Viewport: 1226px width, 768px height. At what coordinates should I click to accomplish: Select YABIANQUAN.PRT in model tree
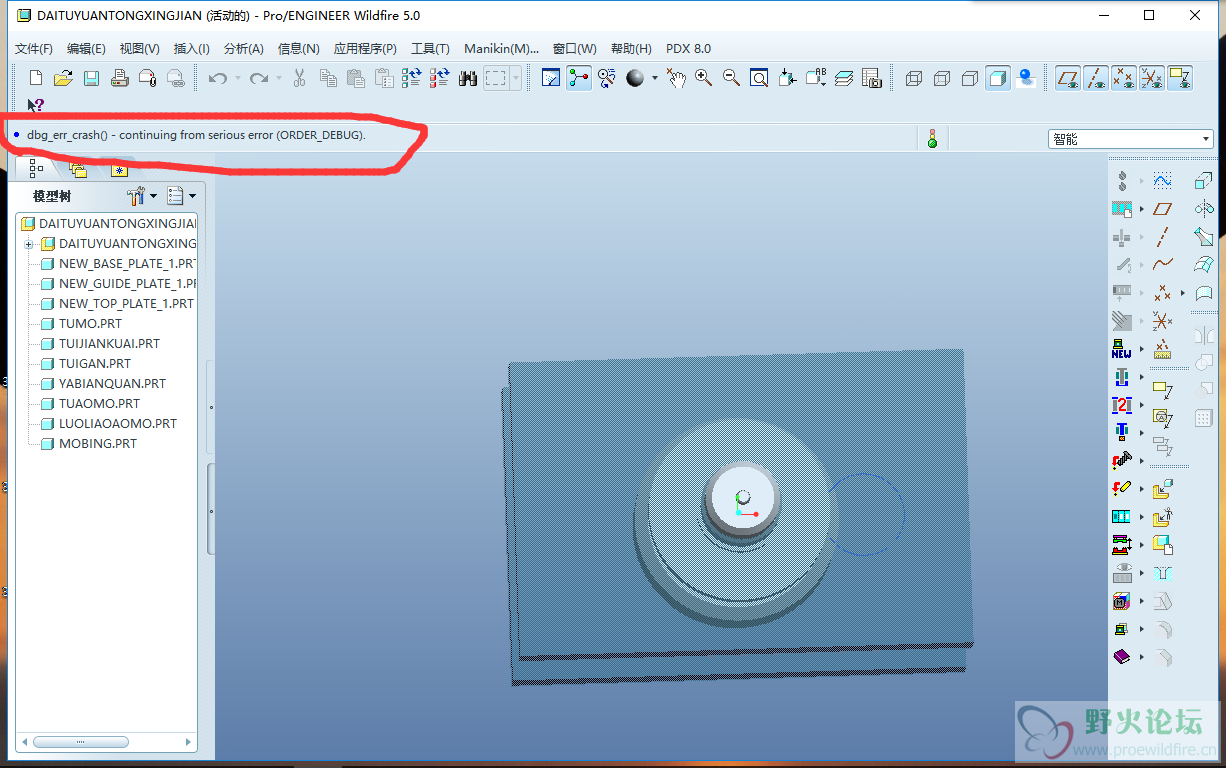point(103,384)
